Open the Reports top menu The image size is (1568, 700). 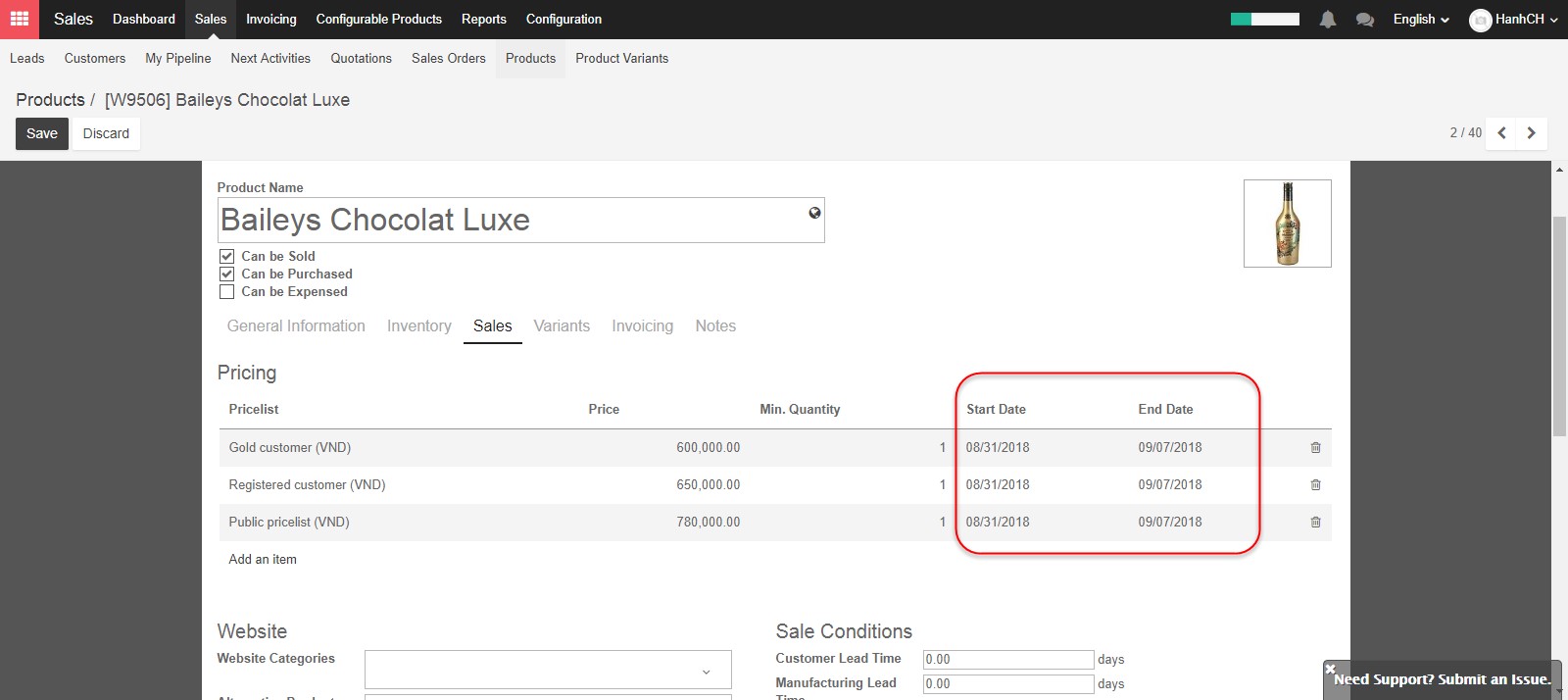pyautogui.click(x=484, y=20)
